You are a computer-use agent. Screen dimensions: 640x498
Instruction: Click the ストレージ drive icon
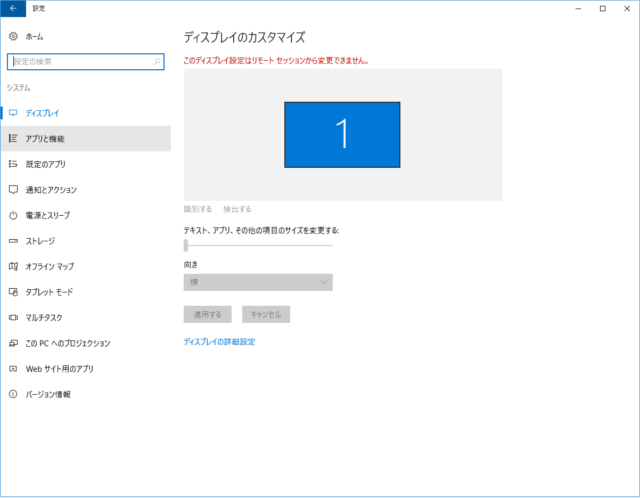tap(13, 241)
